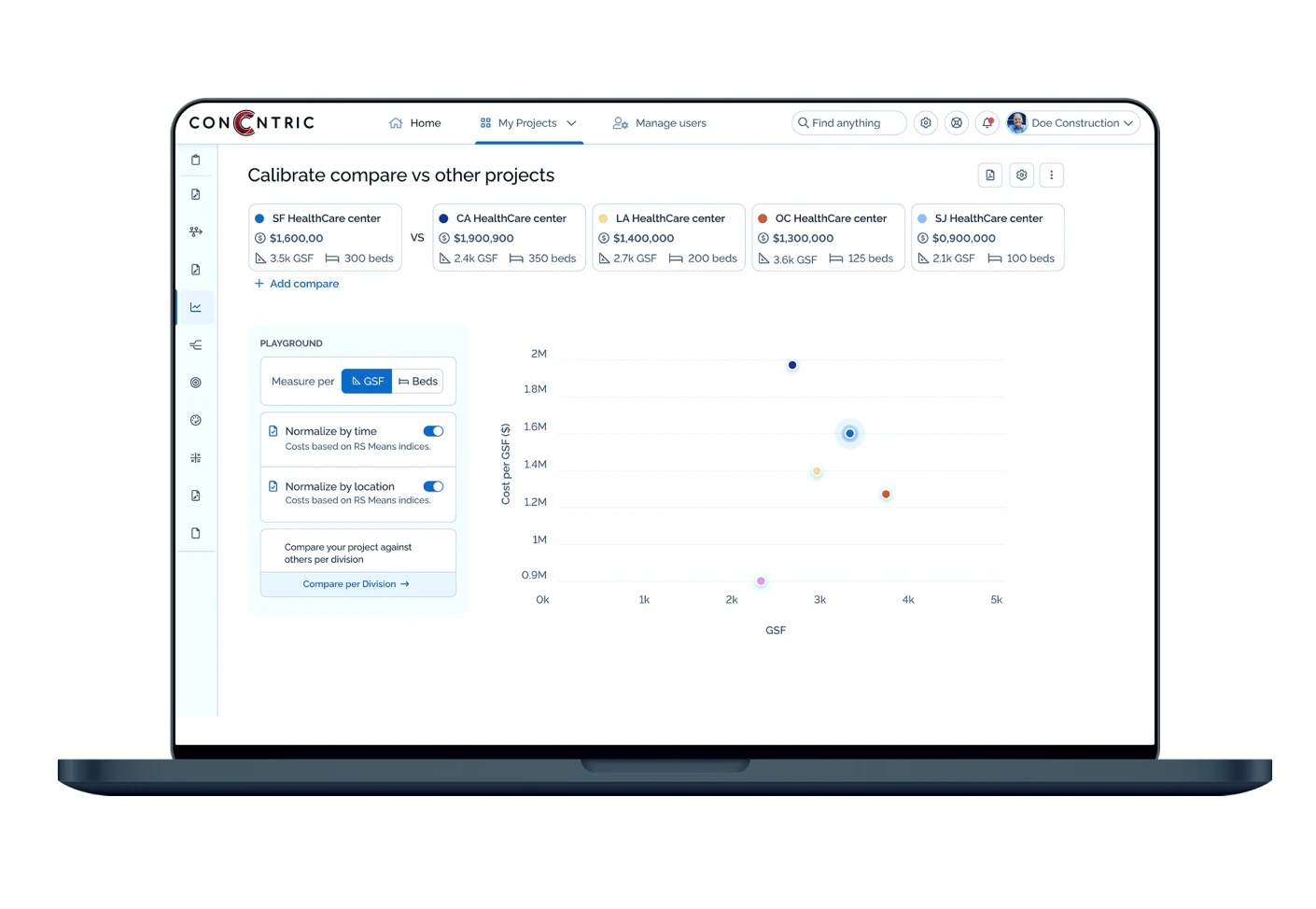
Task: Open the three-dot more options menu
Action: click(x=1051, y=175)
